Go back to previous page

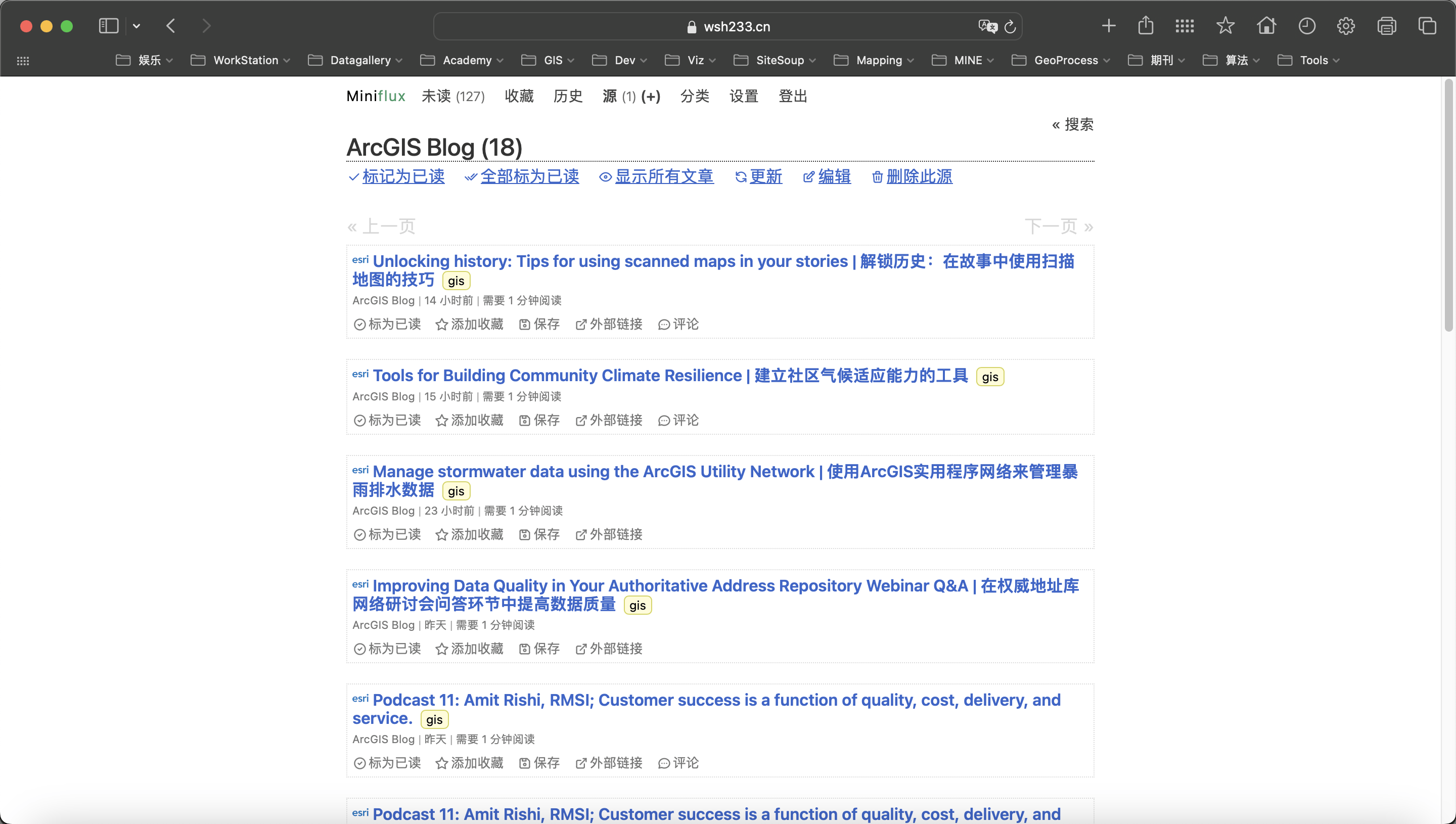(171, 26)
